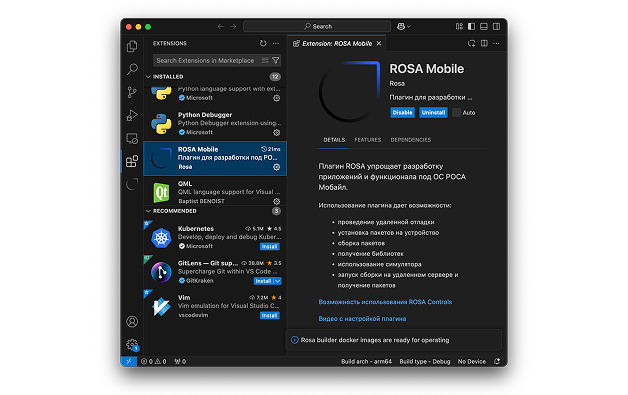The height and width of the screenshot is (395, 628).
Task: Open GitLens Install dropdown arrow
Action: 278,281
